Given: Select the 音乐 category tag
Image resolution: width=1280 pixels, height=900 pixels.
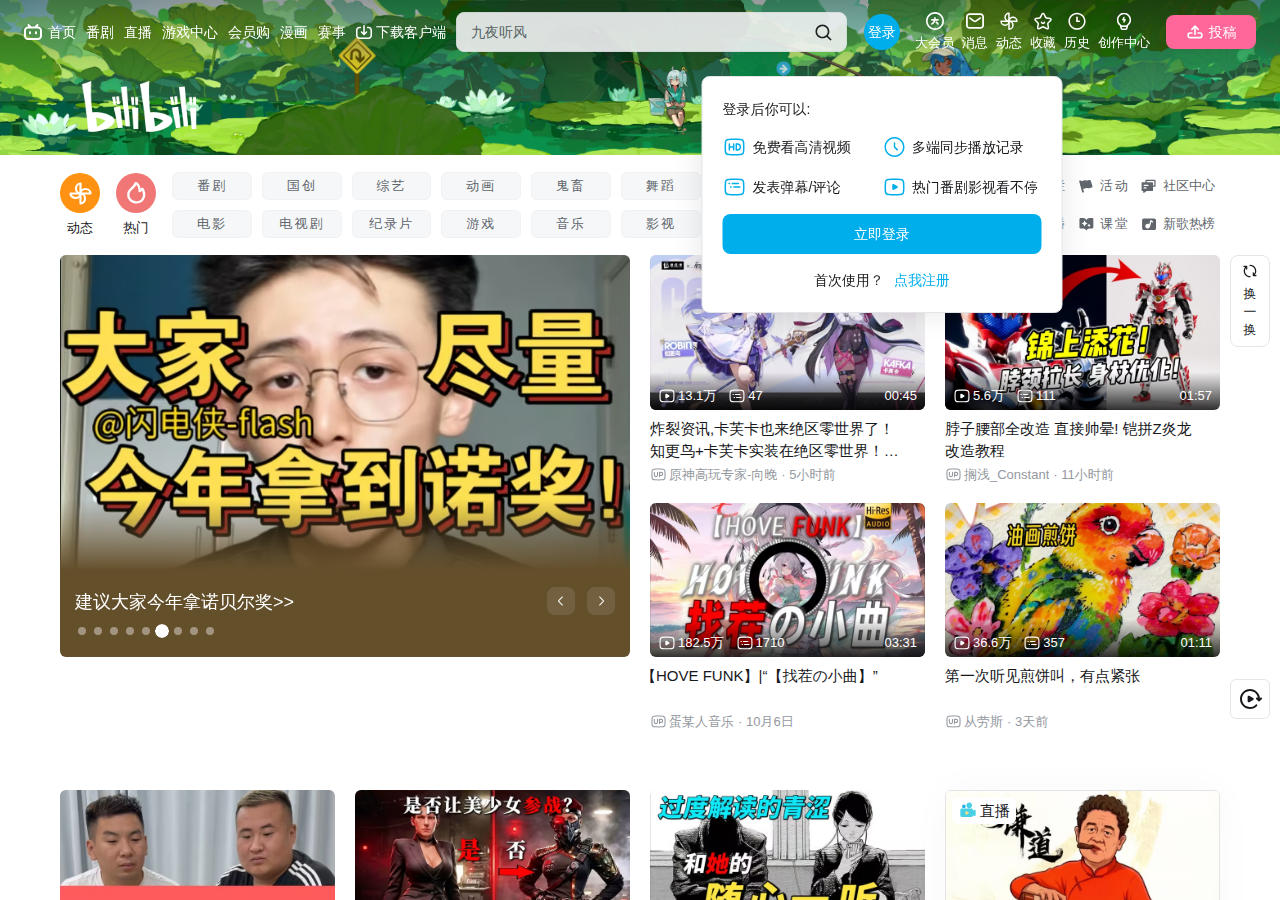Looking at the screenshot, I should (571, 224).
